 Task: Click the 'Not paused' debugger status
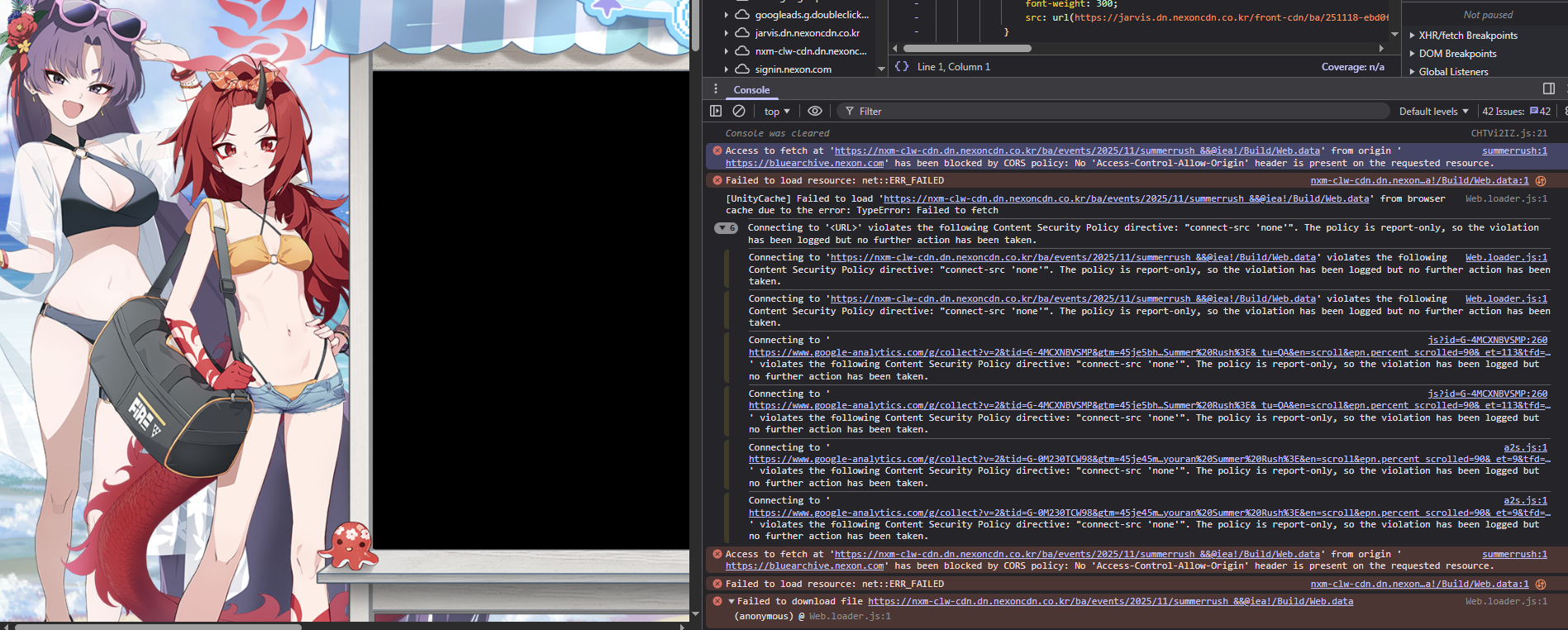coord(1488,15)
